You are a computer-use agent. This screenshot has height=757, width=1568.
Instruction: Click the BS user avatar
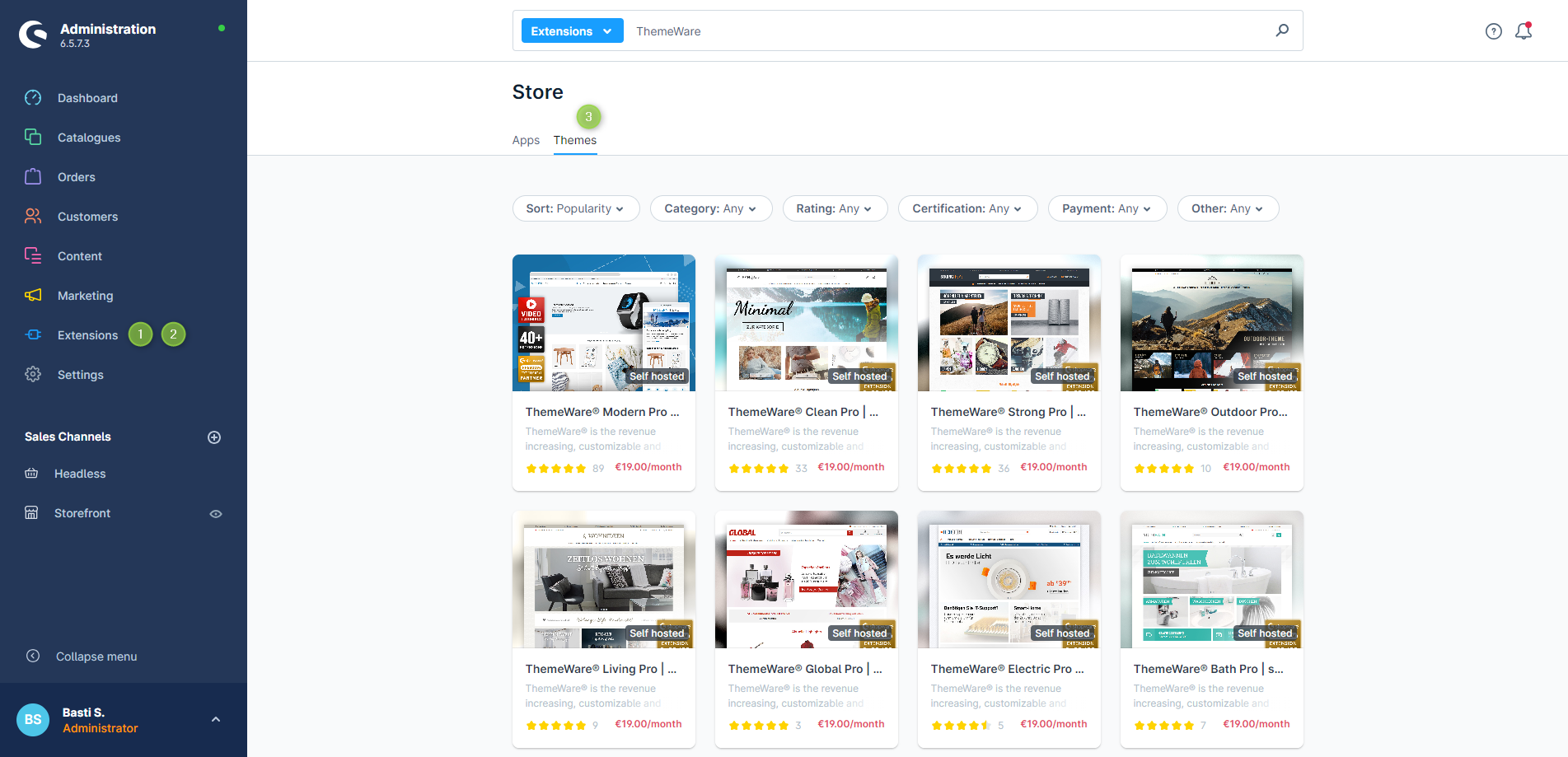click(x=33, y=720)
